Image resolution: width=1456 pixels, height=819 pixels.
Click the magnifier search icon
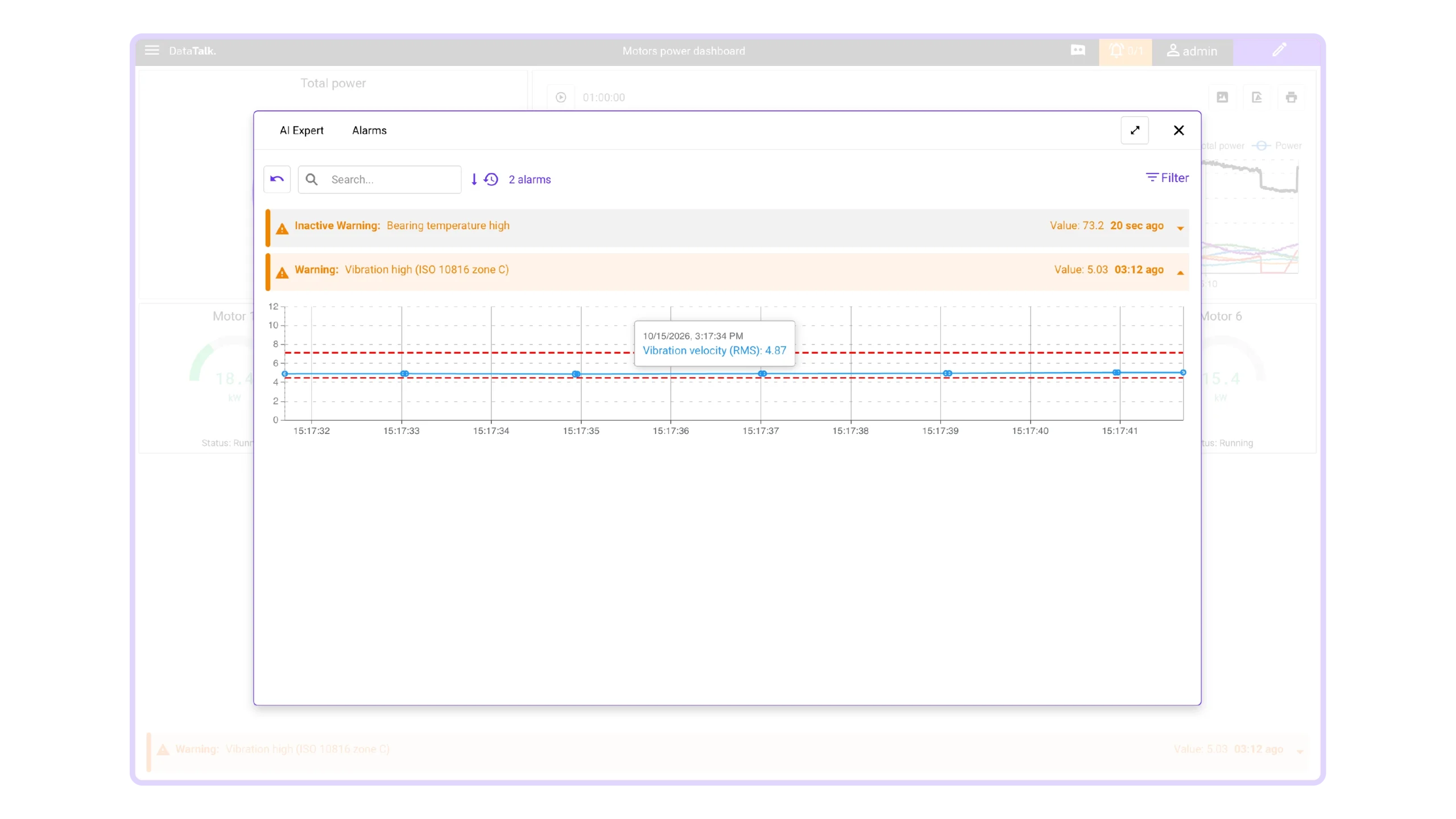[312, 179]
